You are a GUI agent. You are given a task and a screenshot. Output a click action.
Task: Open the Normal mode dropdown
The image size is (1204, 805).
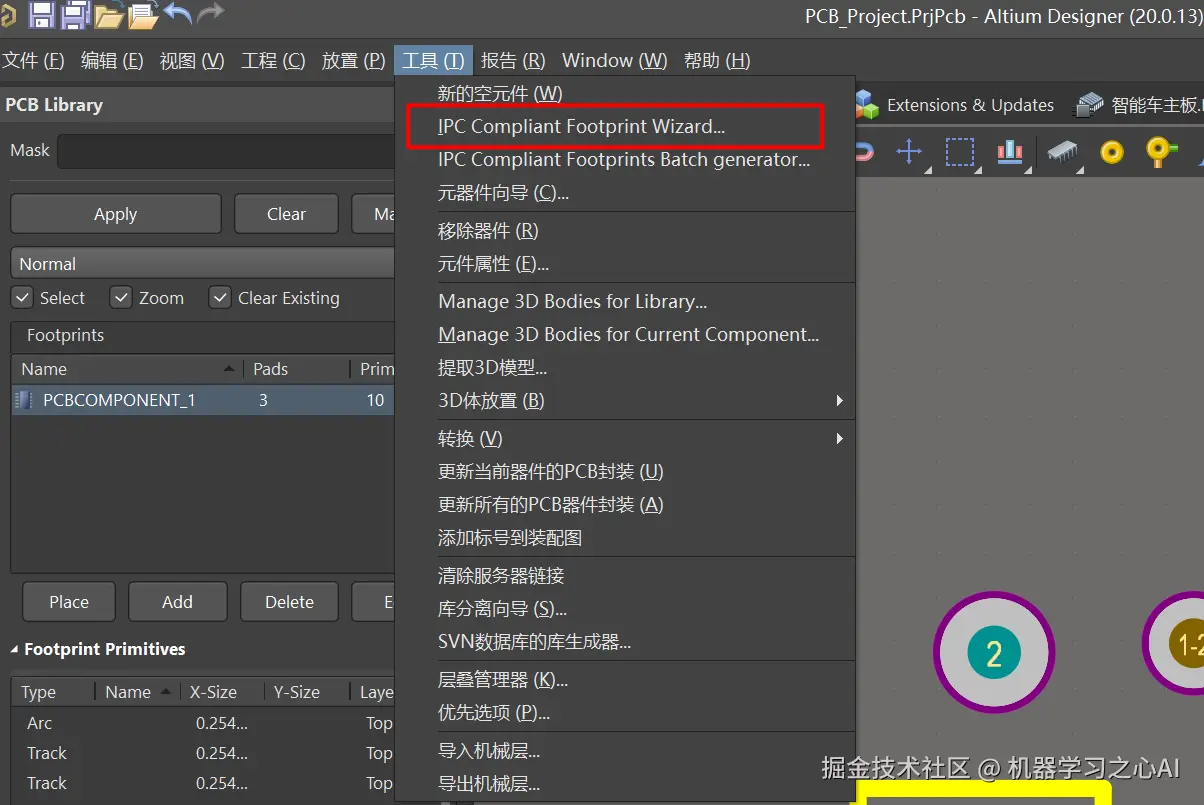click(203, 264)
